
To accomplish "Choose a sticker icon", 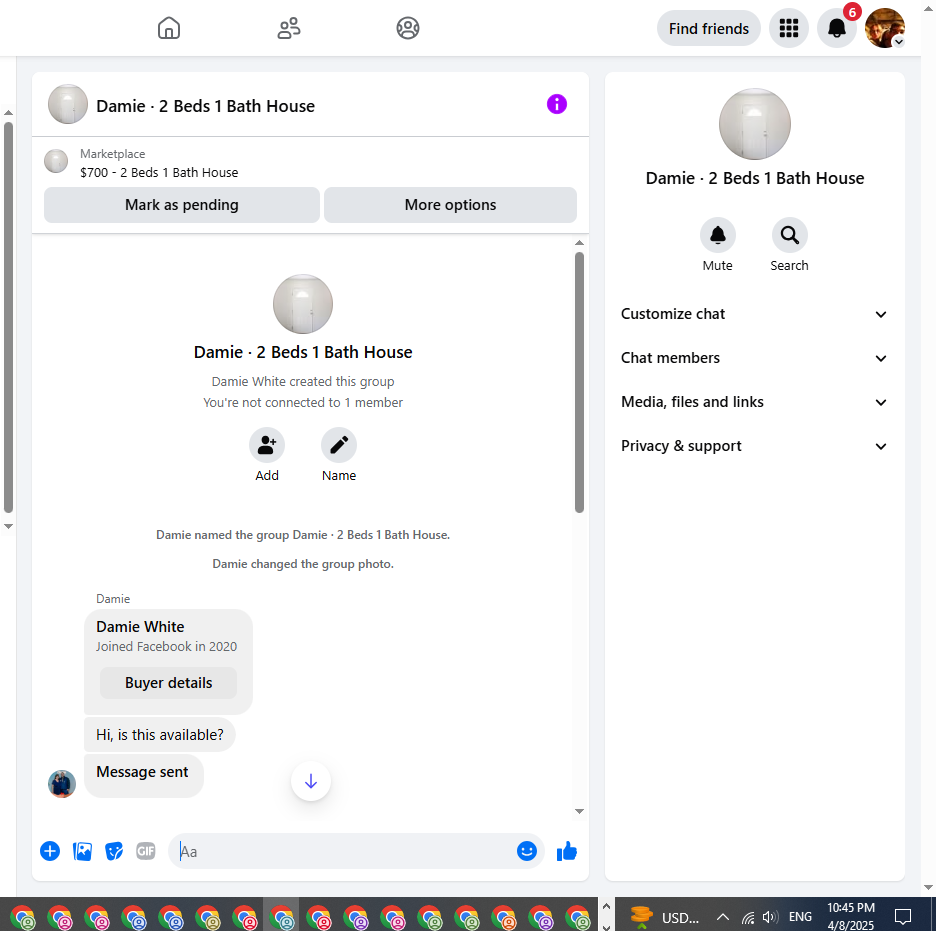I will (x=114, y=851).
